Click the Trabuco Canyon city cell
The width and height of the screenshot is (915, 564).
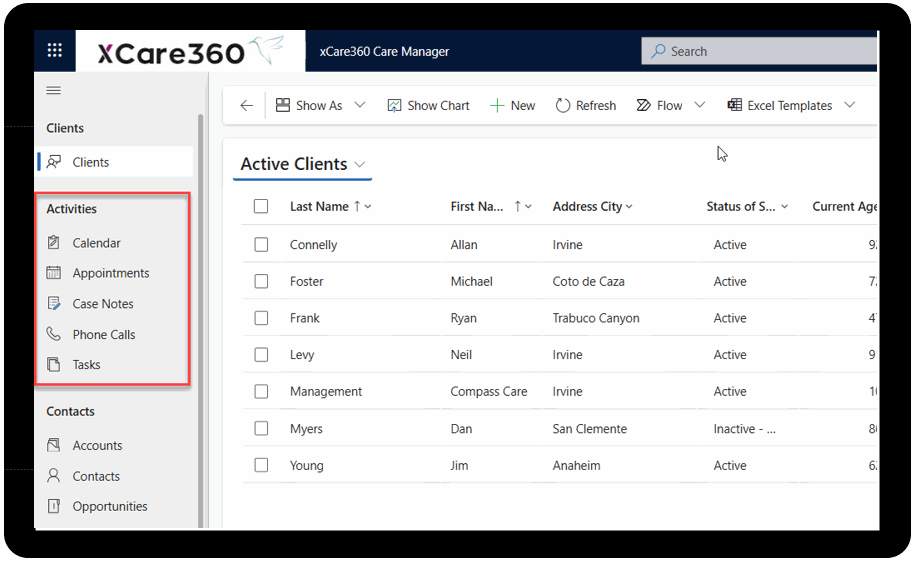coord(596,318)
